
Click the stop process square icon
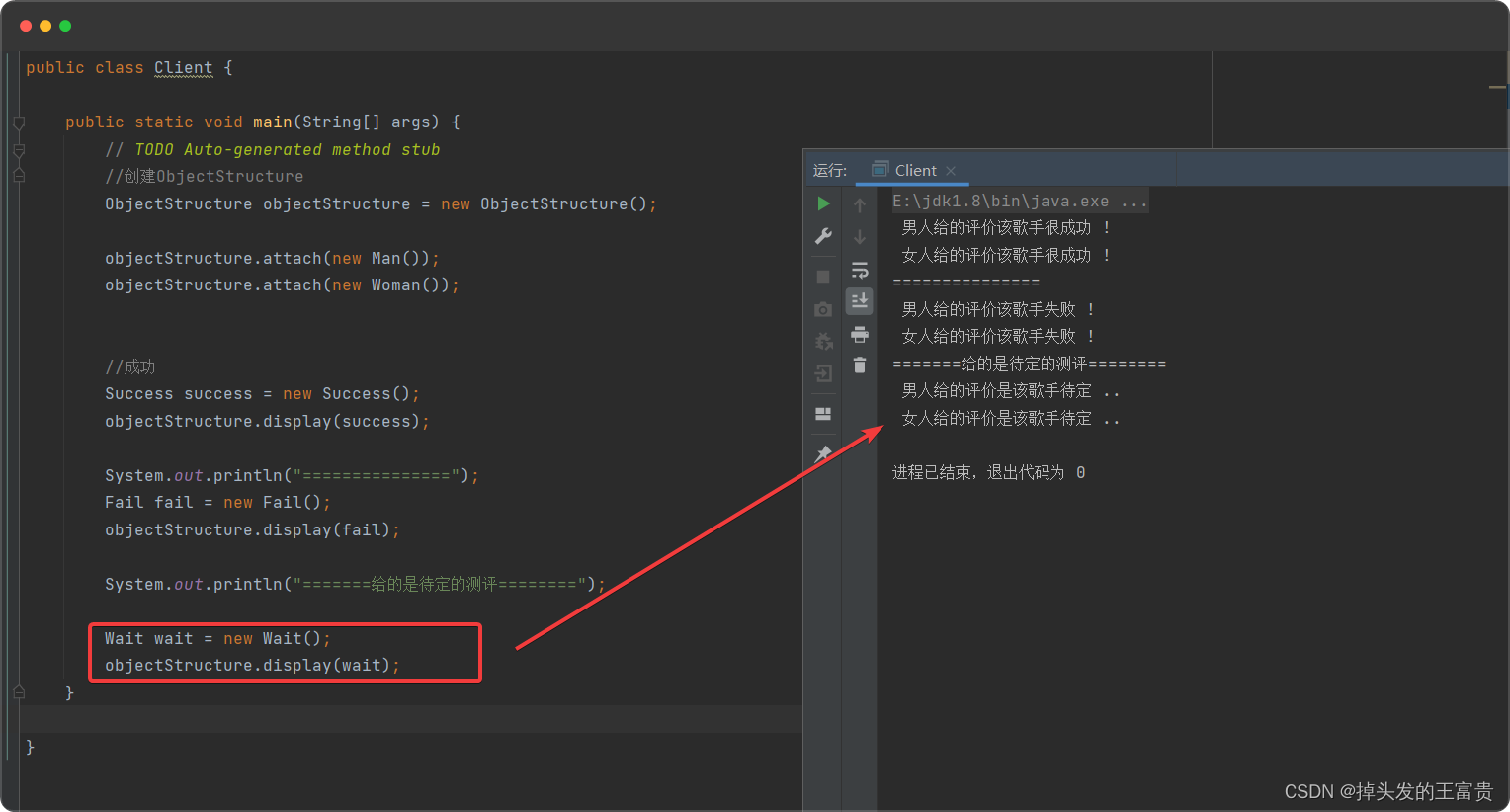coord(823,277)
